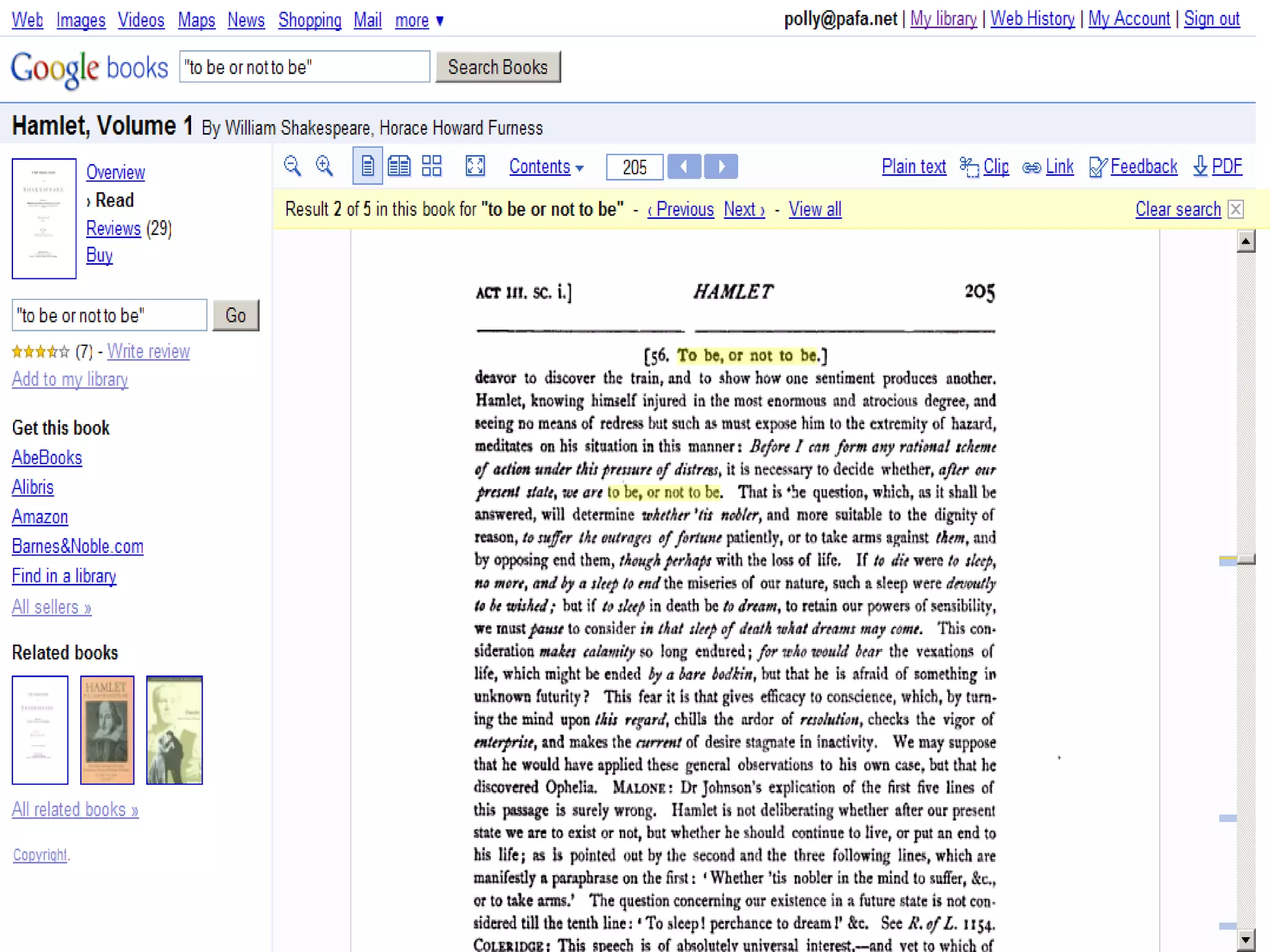Click the zoom out magnifier icon

pyautogui.click(x=292, y=166)
